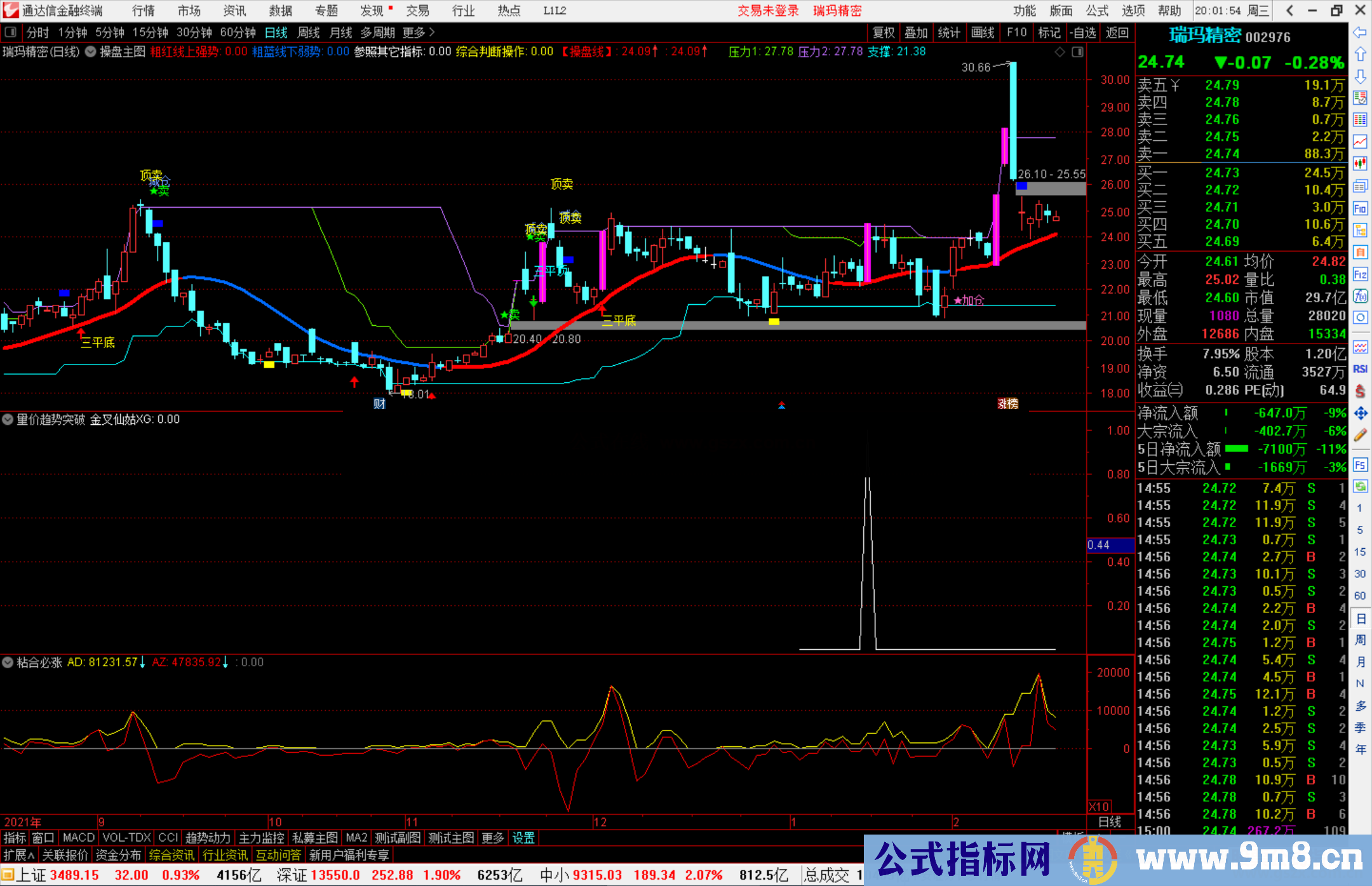Toggle the 粘合必涨 indicator circle button
This screenshot has height=886, width=1372.
tap(8, 662)
